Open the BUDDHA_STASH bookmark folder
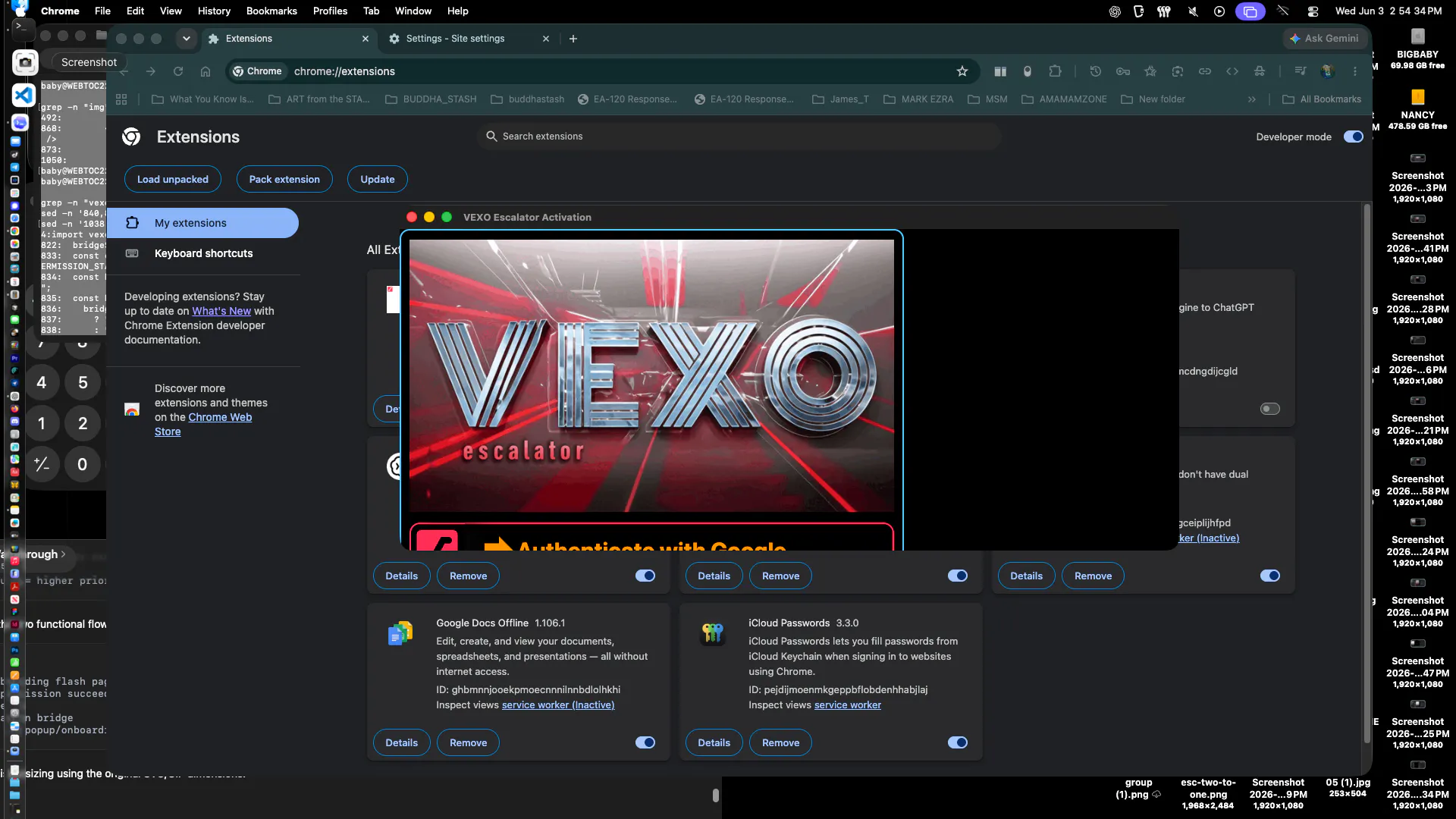The image size is (1456, 819). (431, 99)
